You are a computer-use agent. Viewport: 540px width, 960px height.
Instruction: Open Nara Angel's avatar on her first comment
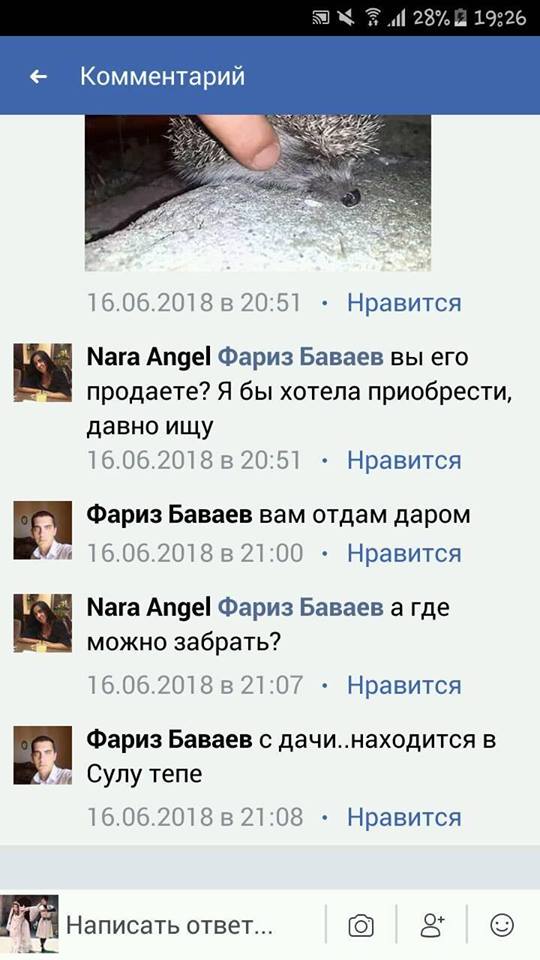(x=42, y=372)
